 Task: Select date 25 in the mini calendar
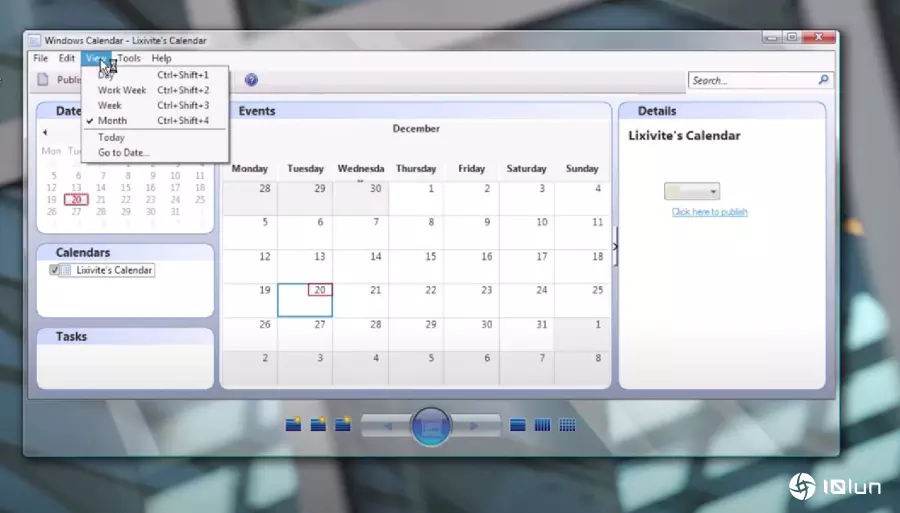[x=200, y=200]
